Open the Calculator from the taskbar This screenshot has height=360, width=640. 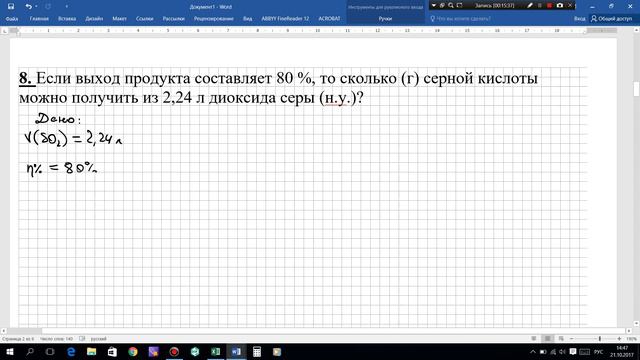257,351
